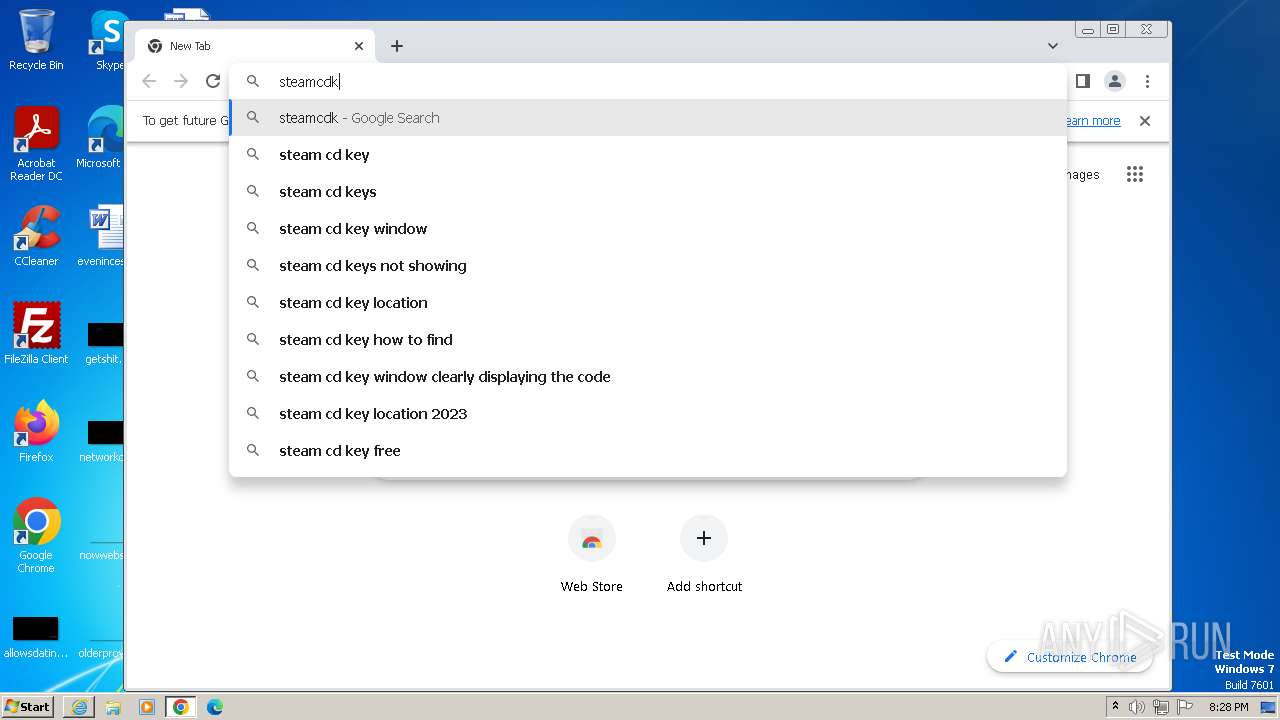
Task: Open Windows Media Player from the taskbar
Action: tap(147, 707)
